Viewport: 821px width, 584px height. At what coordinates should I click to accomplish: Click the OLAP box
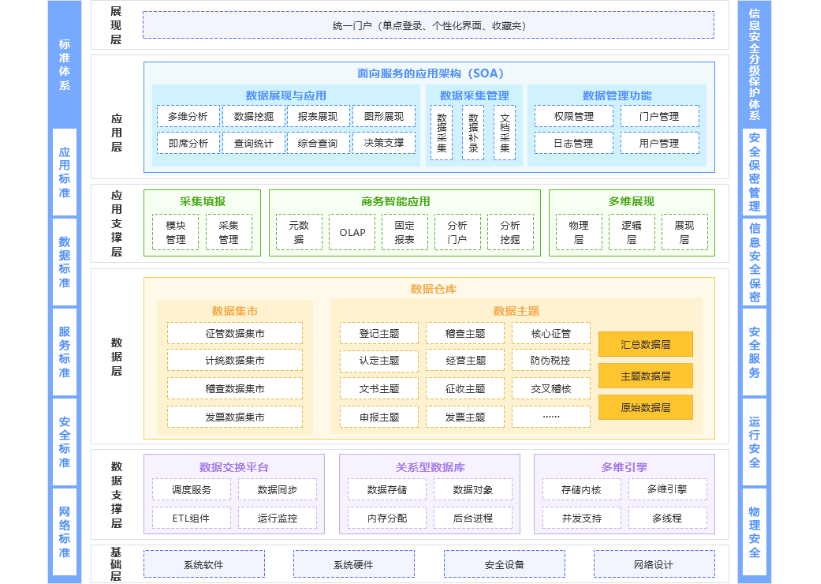click(x=351, y=232)
